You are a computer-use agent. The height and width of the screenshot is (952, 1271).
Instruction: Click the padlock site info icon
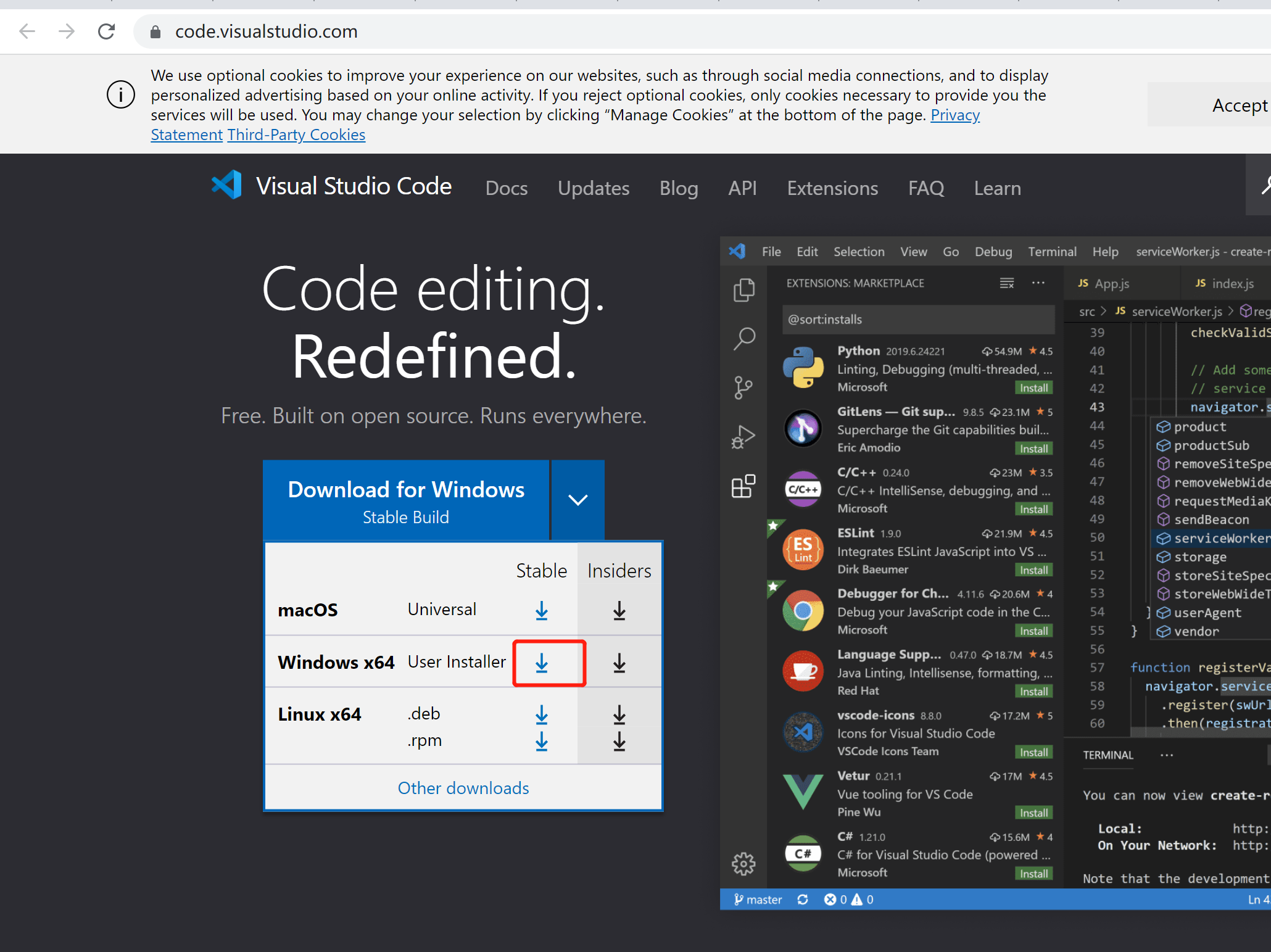[x=155, y=31]
